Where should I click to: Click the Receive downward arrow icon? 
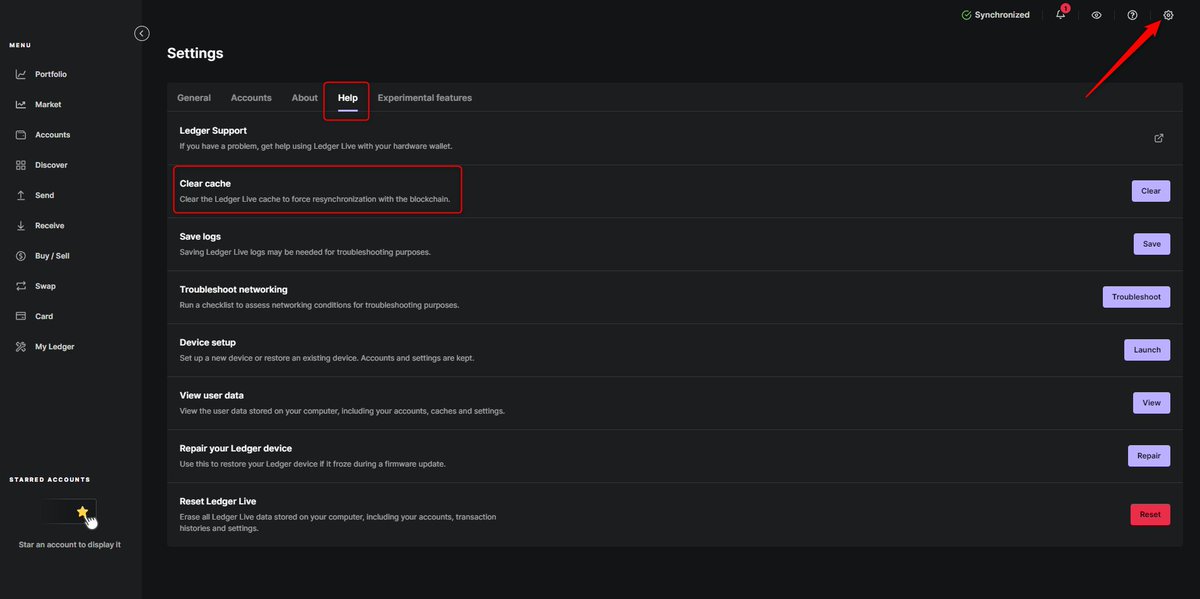21,226
